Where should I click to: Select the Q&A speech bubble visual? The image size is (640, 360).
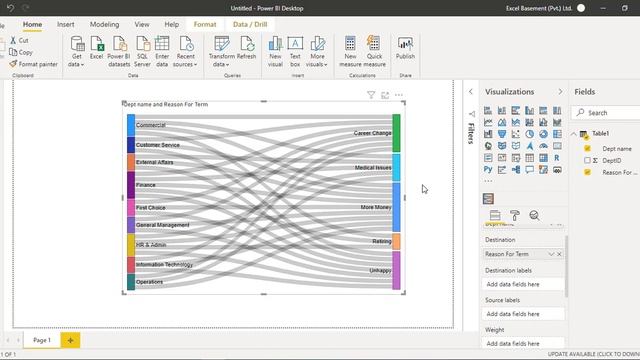click(529, 169)
